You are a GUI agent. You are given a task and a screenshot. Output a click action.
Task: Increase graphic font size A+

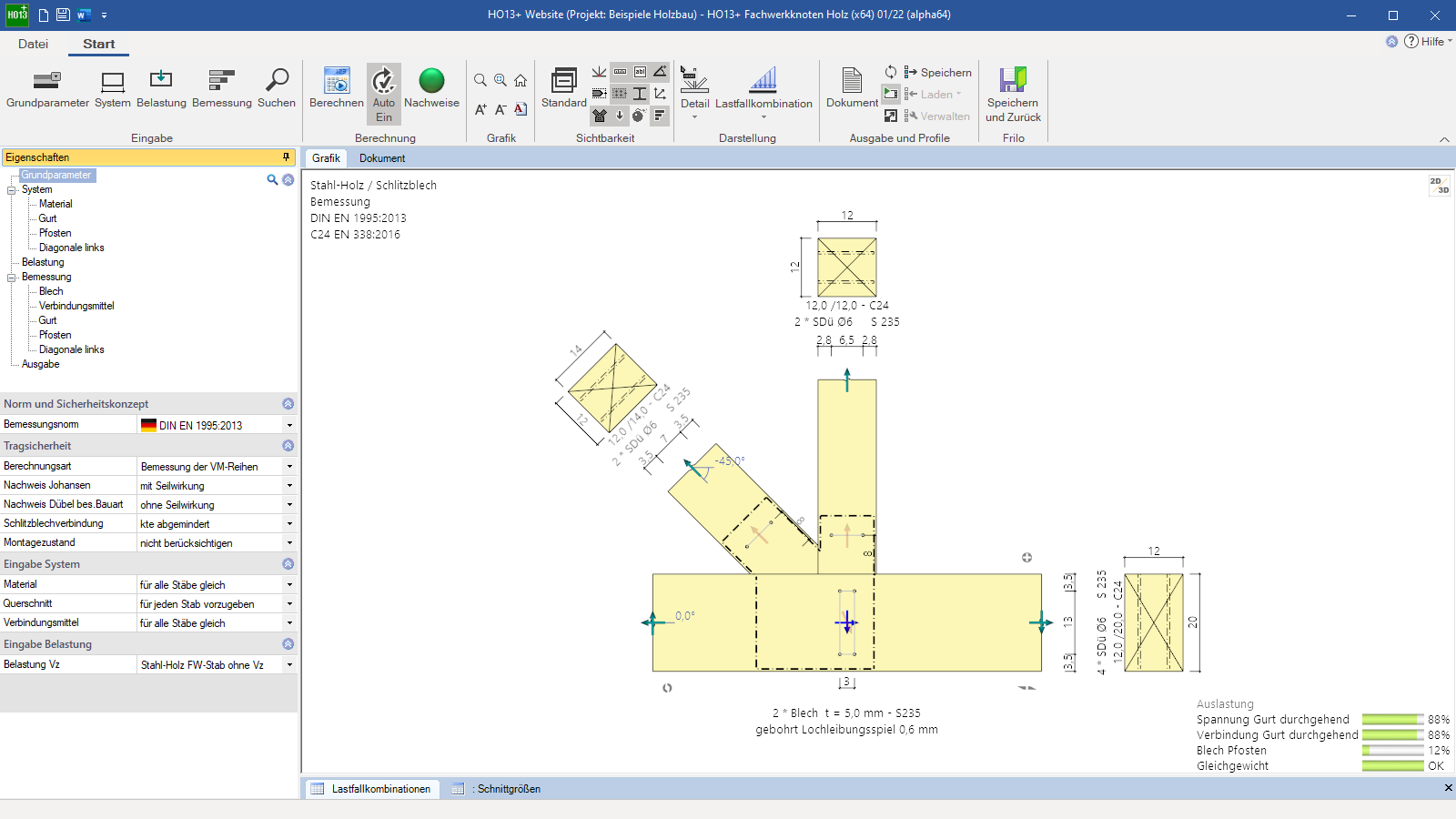click(x=480, y=109)
